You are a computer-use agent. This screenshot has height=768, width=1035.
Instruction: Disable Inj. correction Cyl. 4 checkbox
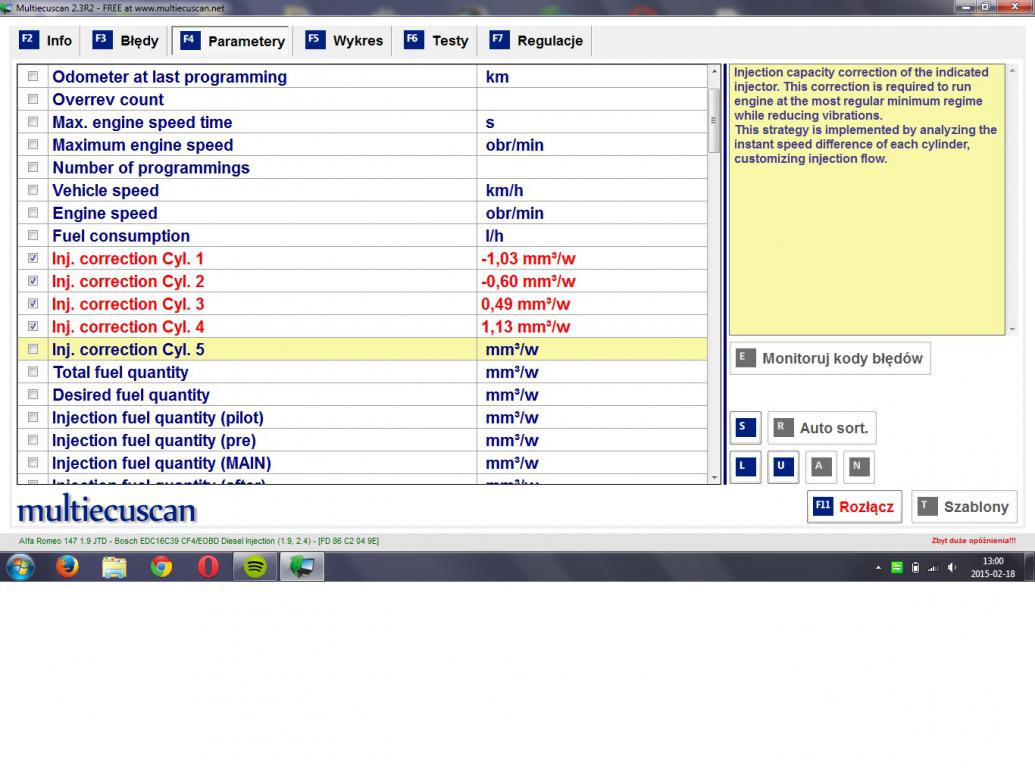coord(33,326)
